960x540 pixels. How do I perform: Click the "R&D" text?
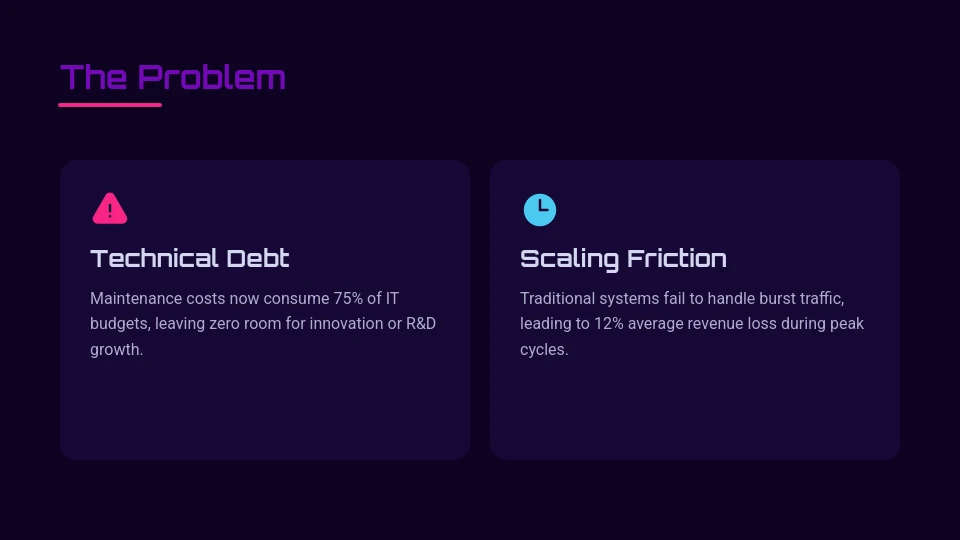420,324
